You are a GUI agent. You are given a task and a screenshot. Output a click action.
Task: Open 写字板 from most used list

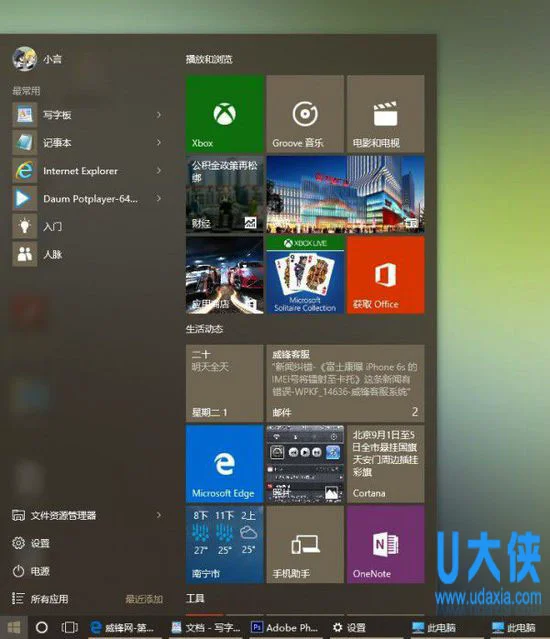coord(90,115)
